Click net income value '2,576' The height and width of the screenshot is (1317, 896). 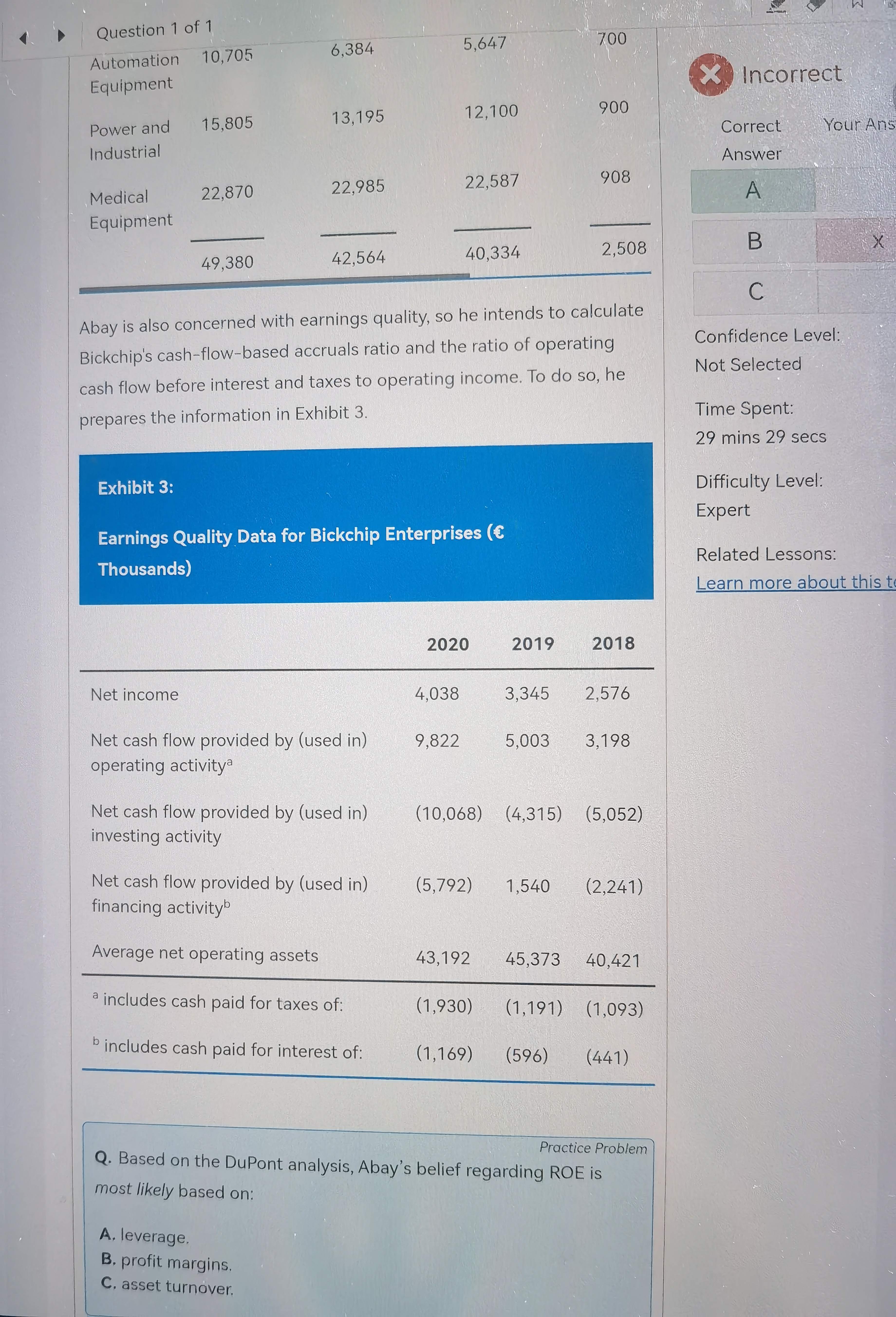[607, 693]
